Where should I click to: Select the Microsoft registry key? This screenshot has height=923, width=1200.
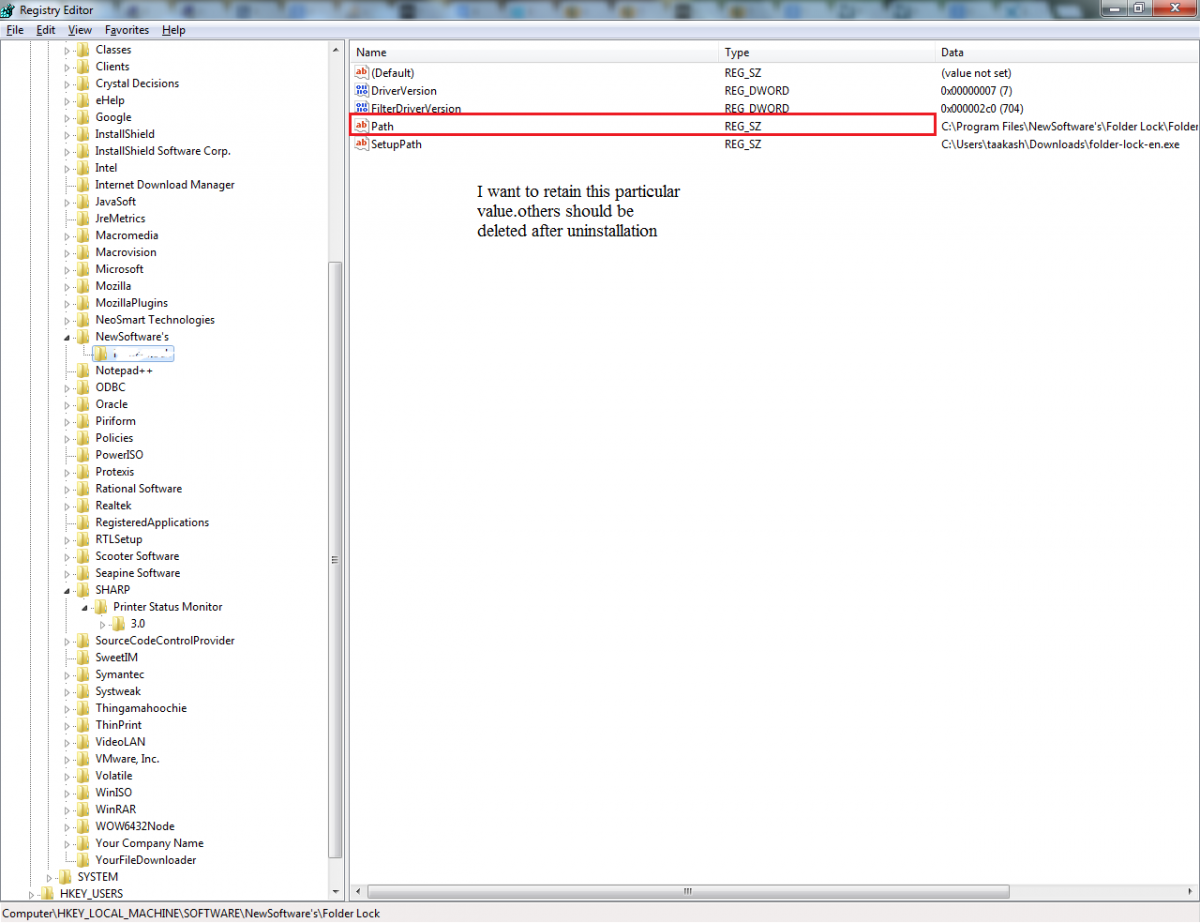[x=119, y=269]
